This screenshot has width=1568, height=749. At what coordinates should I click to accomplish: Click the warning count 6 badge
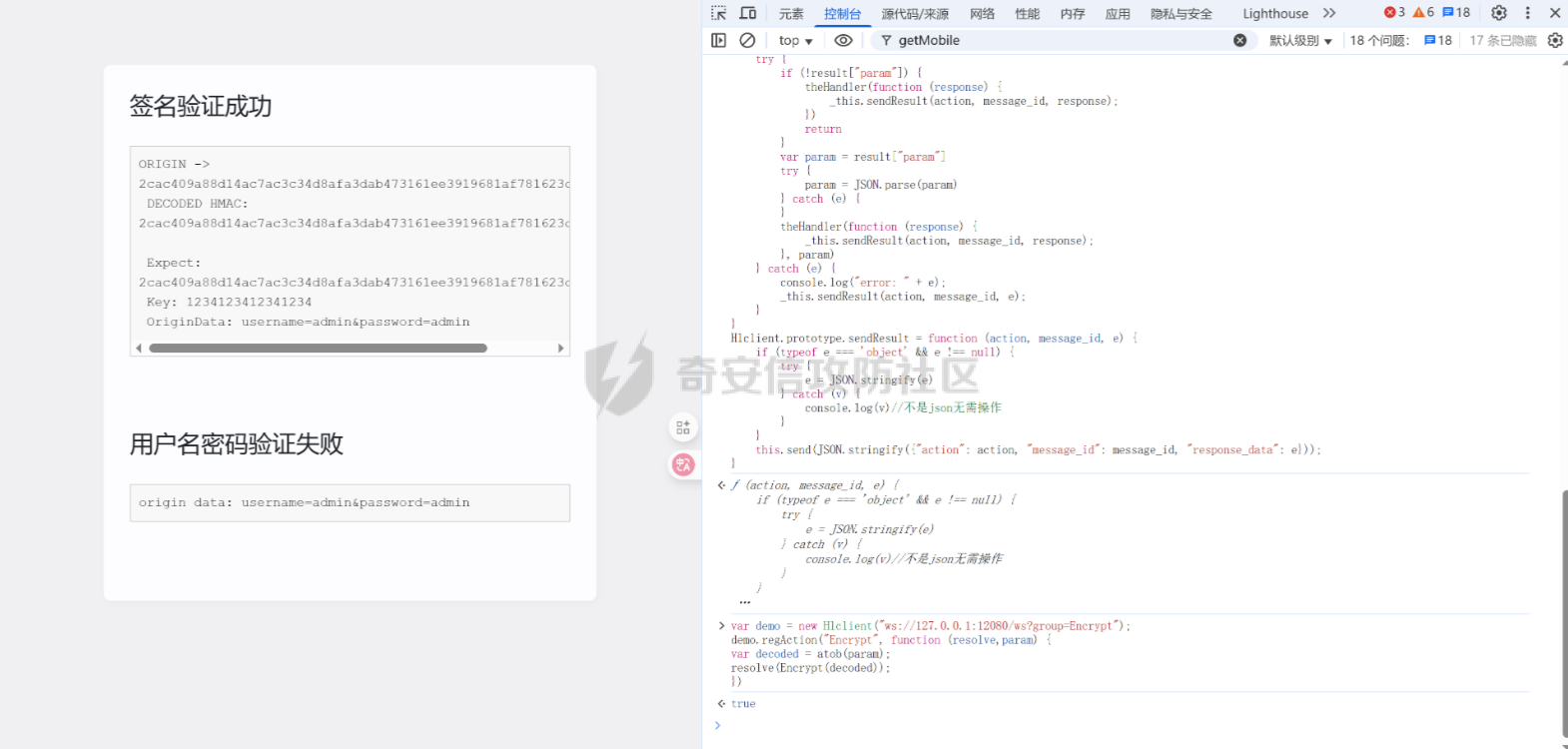[x=1423, y=12]
